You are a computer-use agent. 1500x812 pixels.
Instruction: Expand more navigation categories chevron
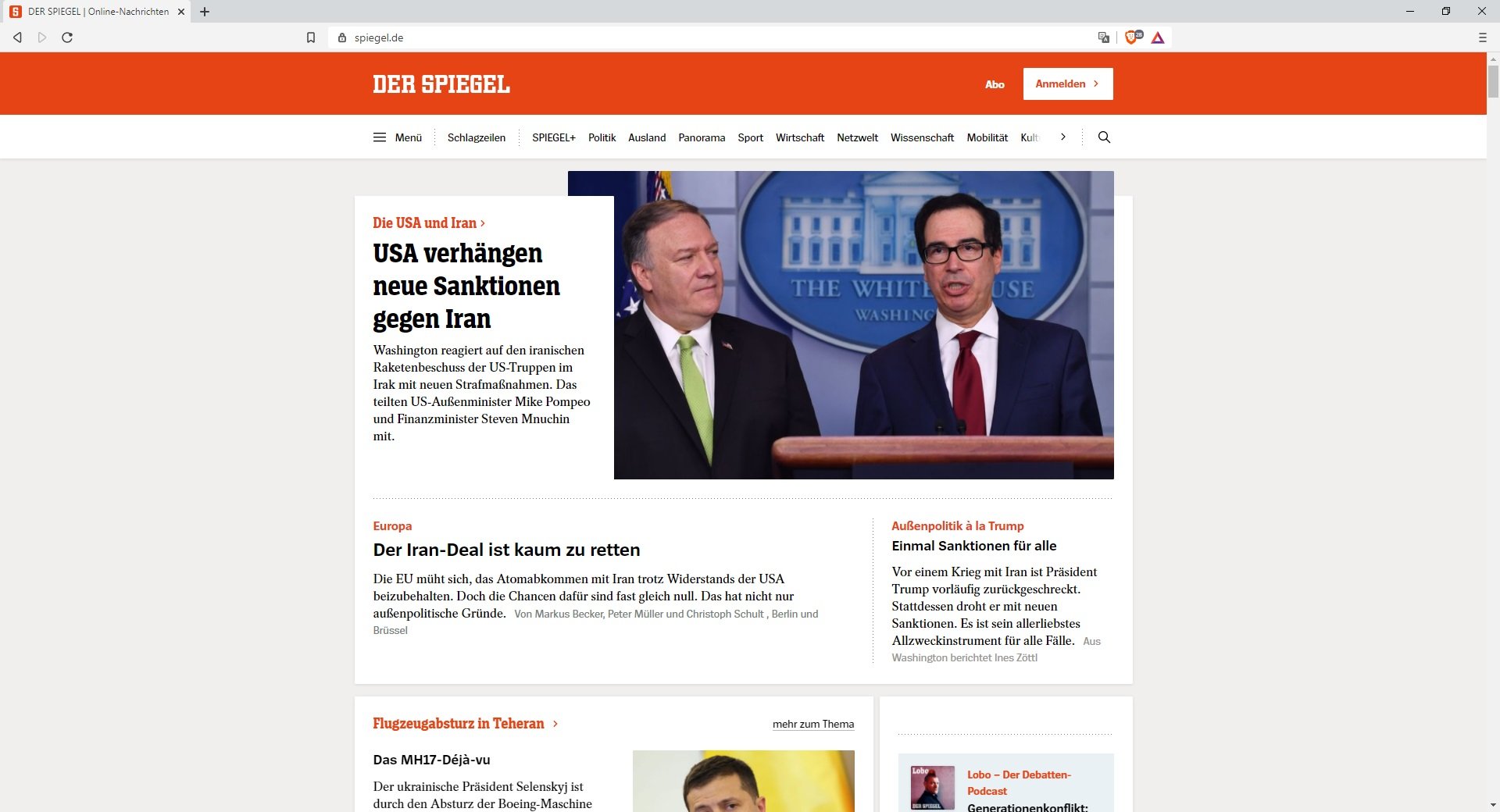[x=1062, y=137]
